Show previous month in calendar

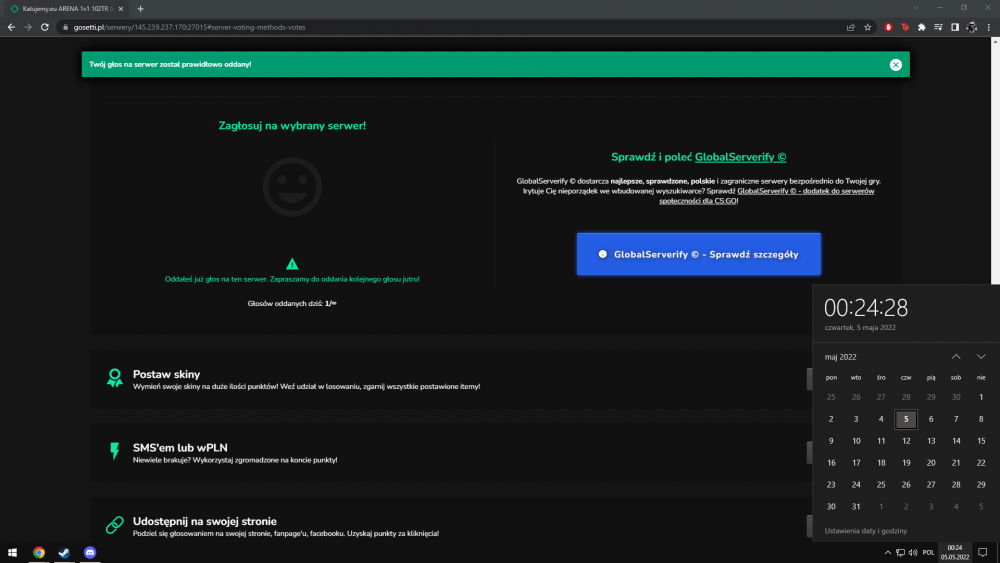956,356
